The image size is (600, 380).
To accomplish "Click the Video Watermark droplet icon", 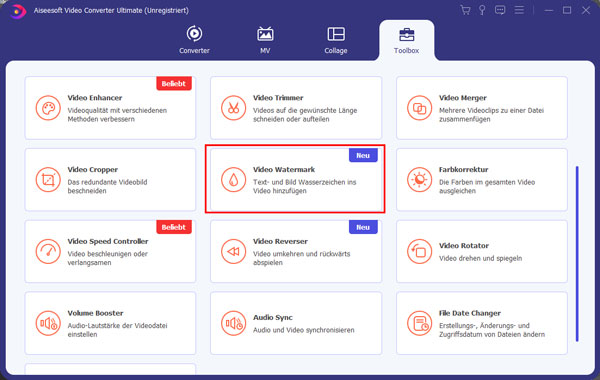I will pos(233,180).
